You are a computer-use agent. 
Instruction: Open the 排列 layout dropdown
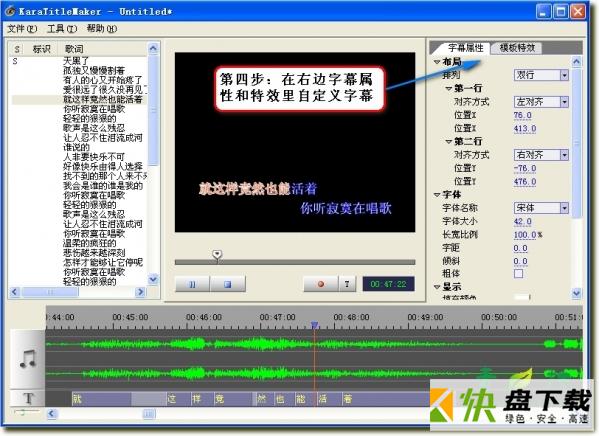coord(541,75)
